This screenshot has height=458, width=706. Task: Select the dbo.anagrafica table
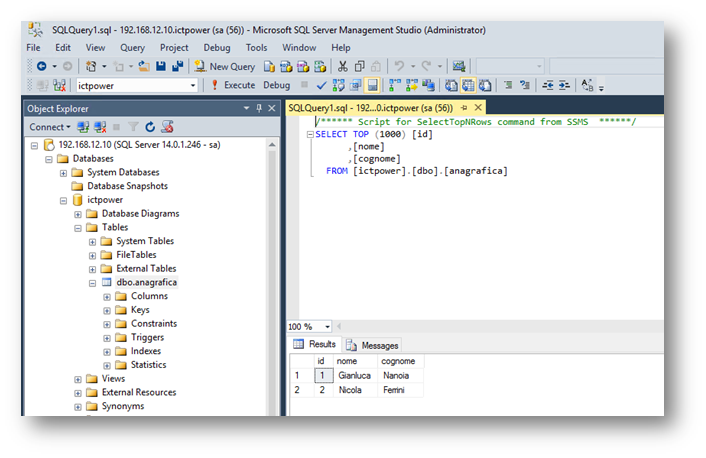coord(146,282)
